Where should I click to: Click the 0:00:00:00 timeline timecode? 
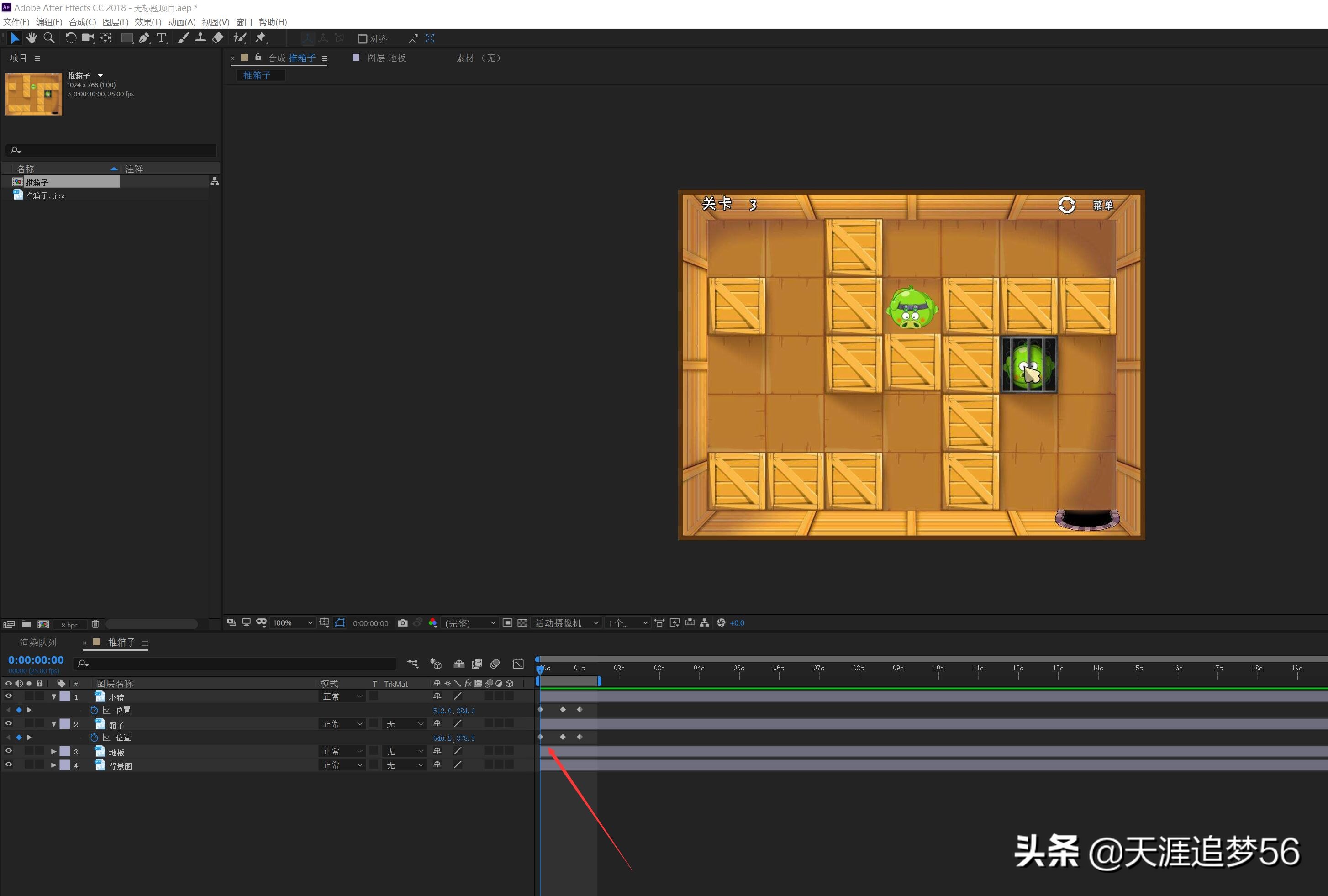coord(36,660)
